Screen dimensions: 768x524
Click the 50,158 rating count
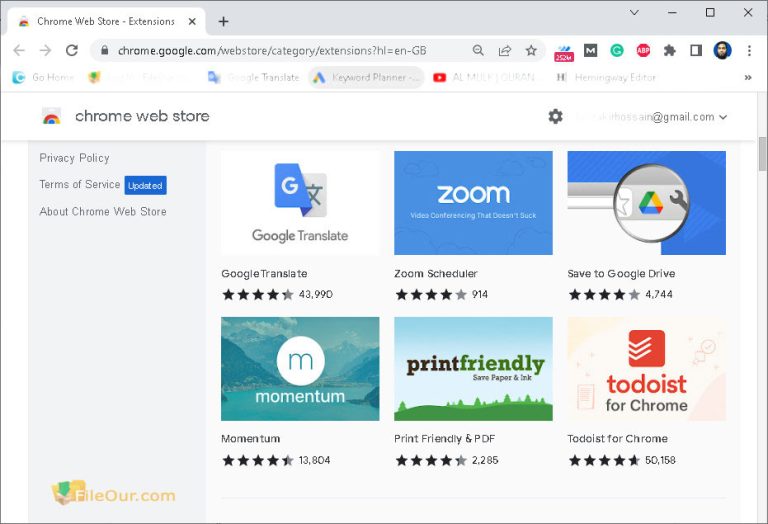[x=660, y=460]
